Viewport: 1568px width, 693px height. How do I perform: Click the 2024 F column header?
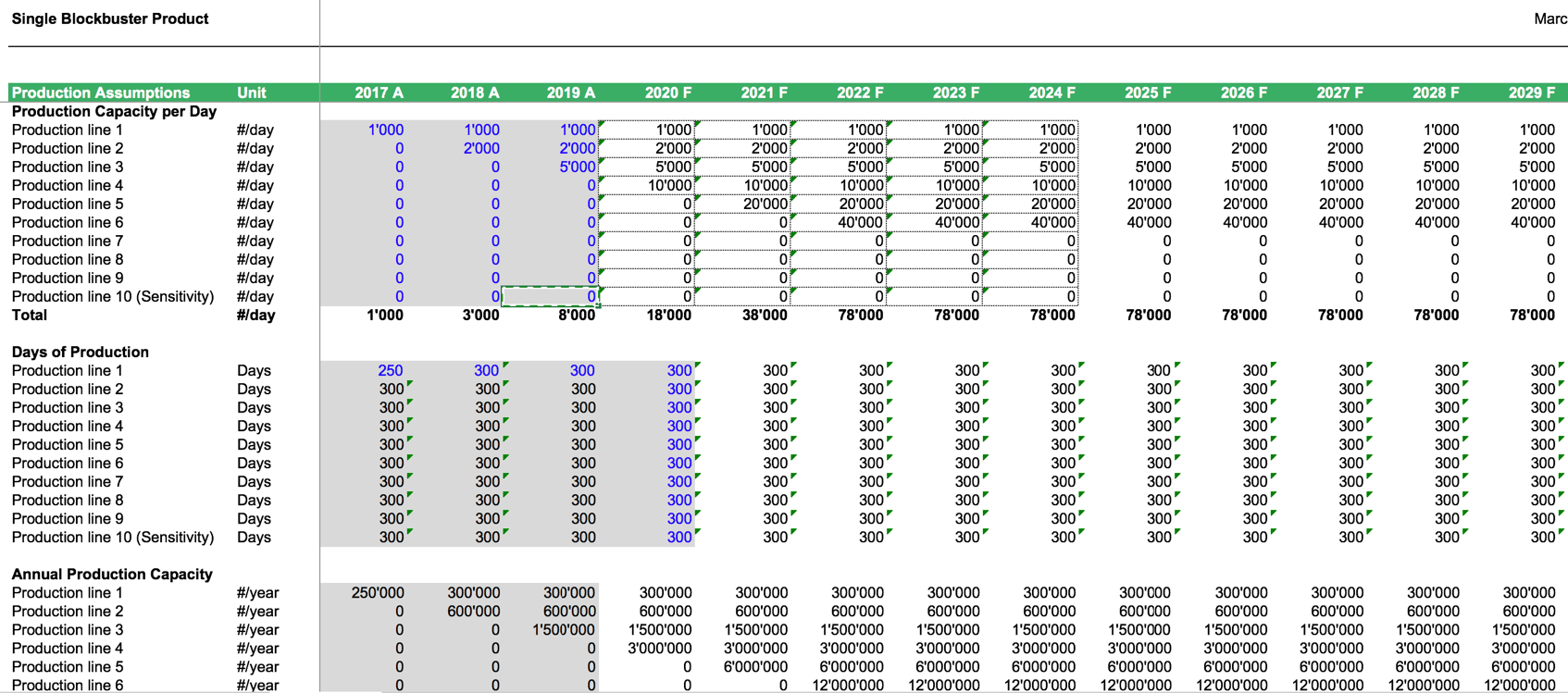click(x=1052, y=93)
